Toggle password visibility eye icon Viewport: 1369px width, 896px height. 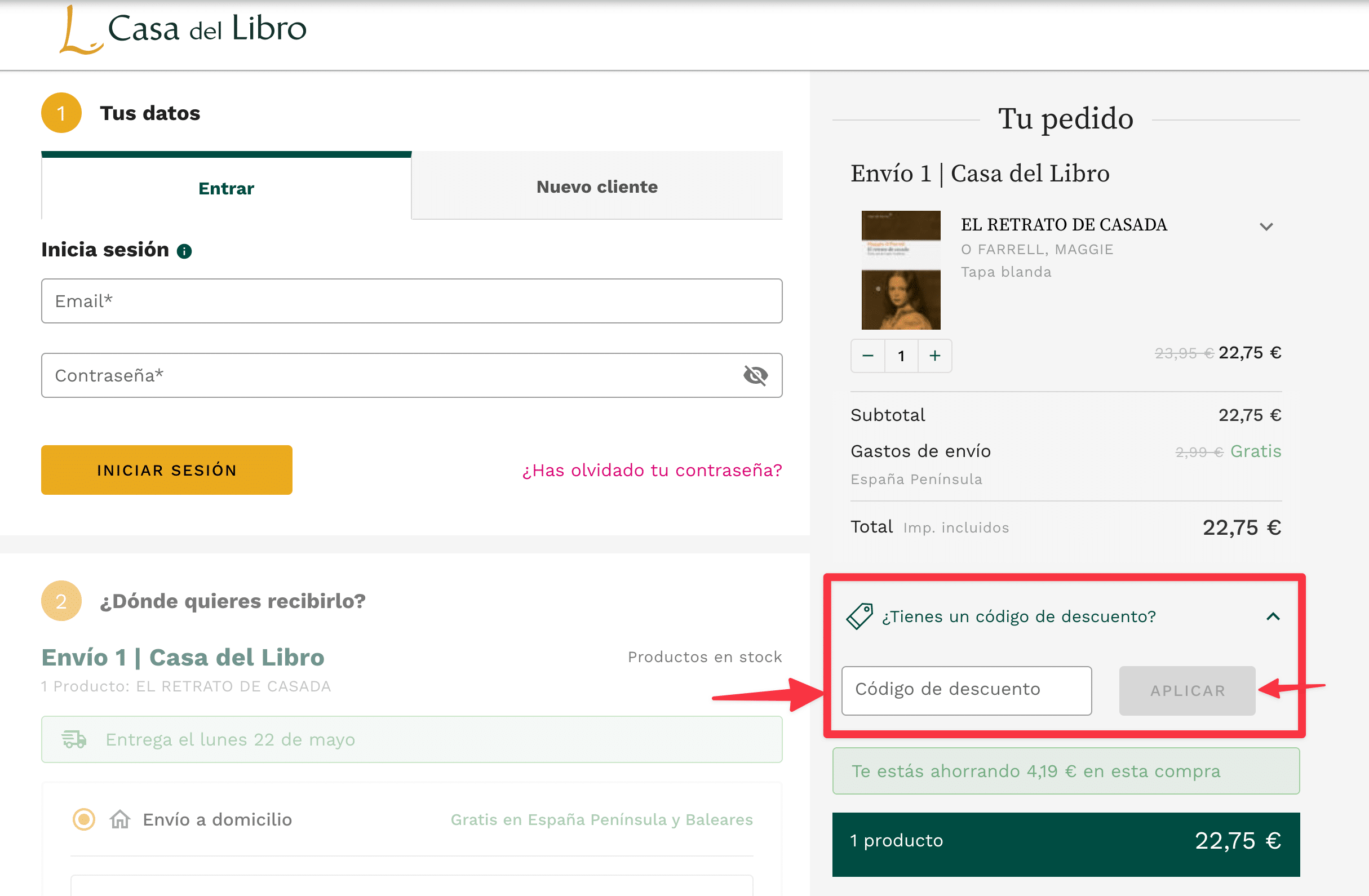(x=755, y=375)
